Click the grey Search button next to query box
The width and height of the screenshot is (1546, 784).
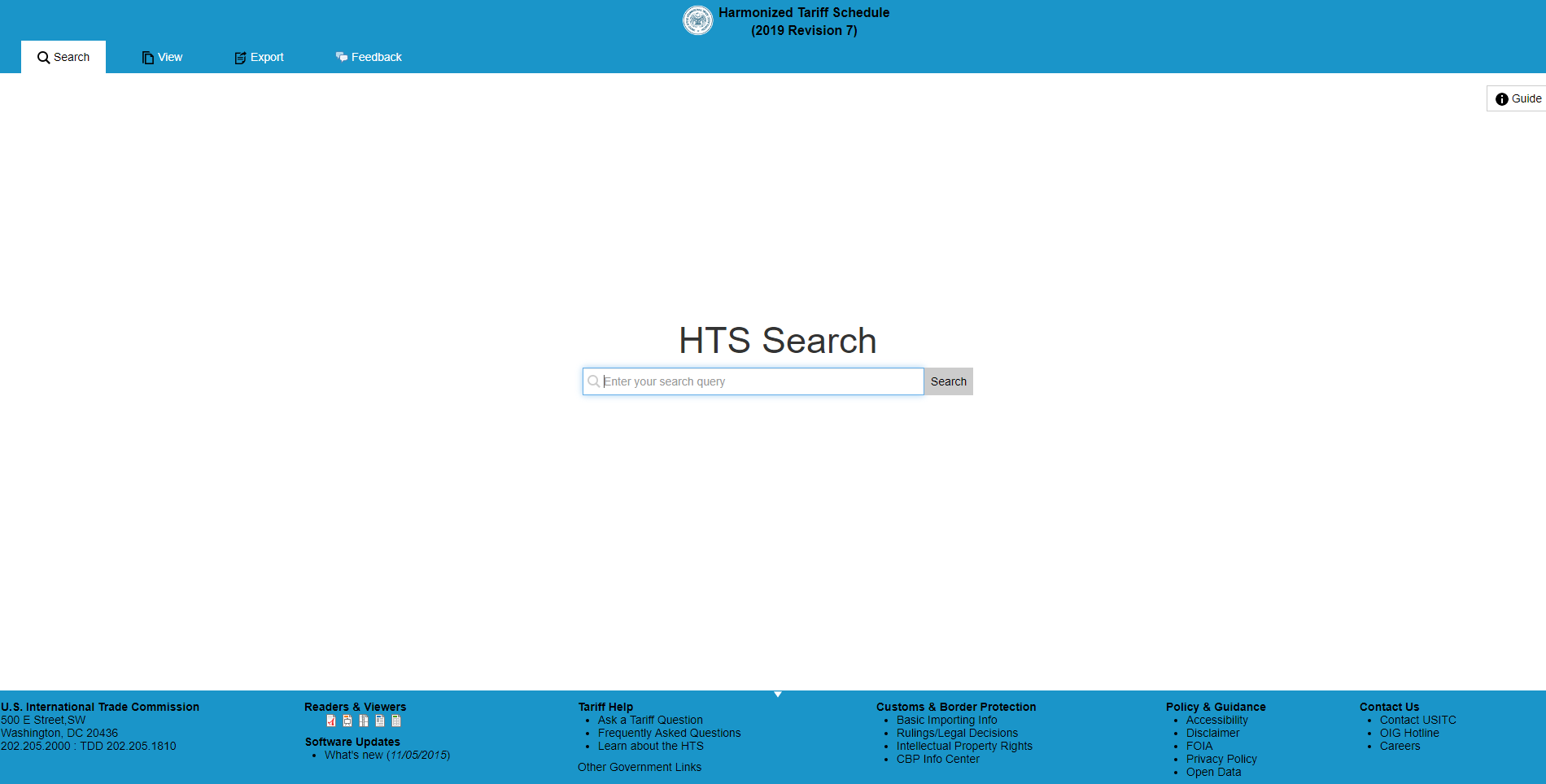[x=949, y=381]
